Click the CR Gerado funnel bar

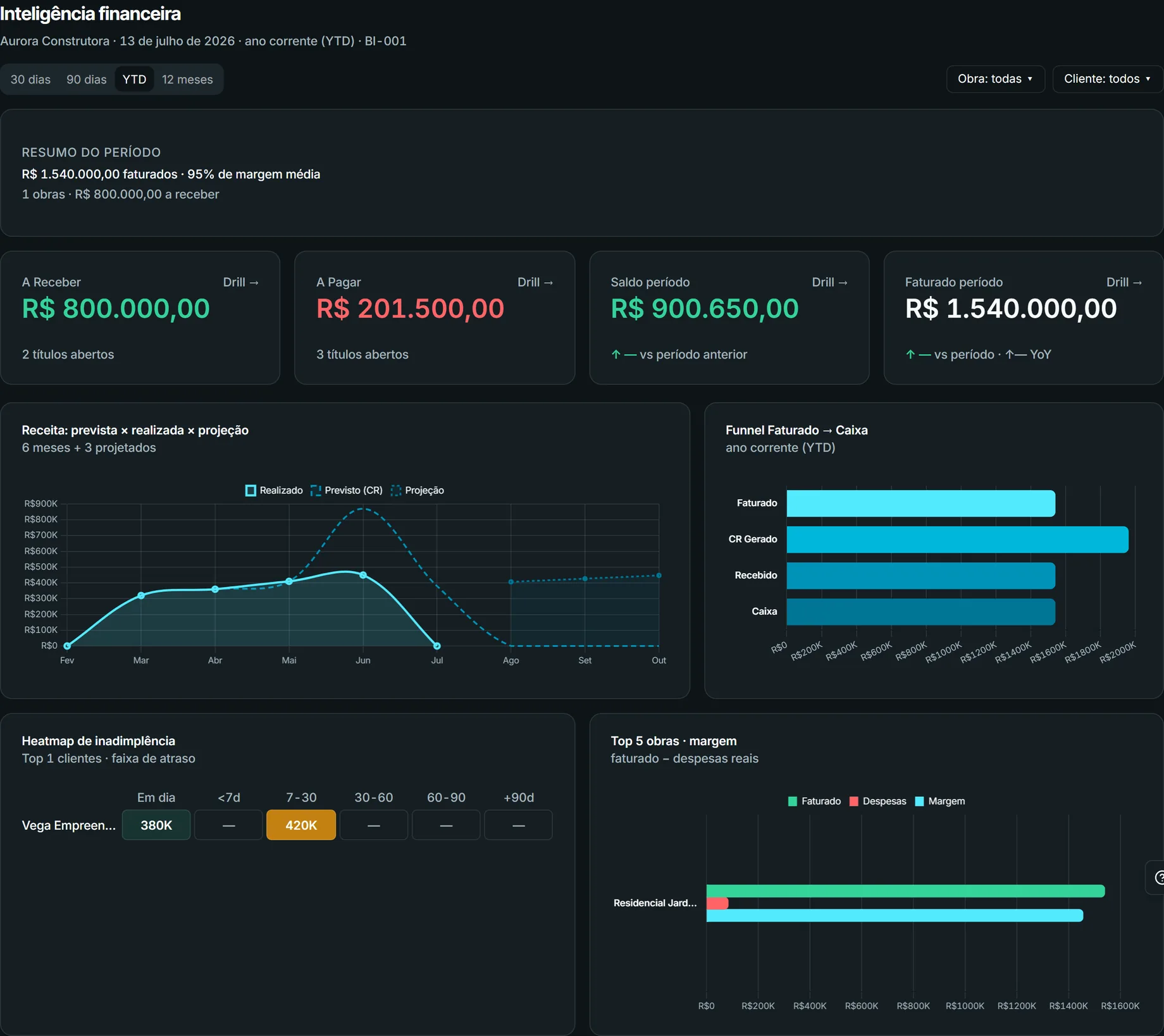click(x=957, y=540)
